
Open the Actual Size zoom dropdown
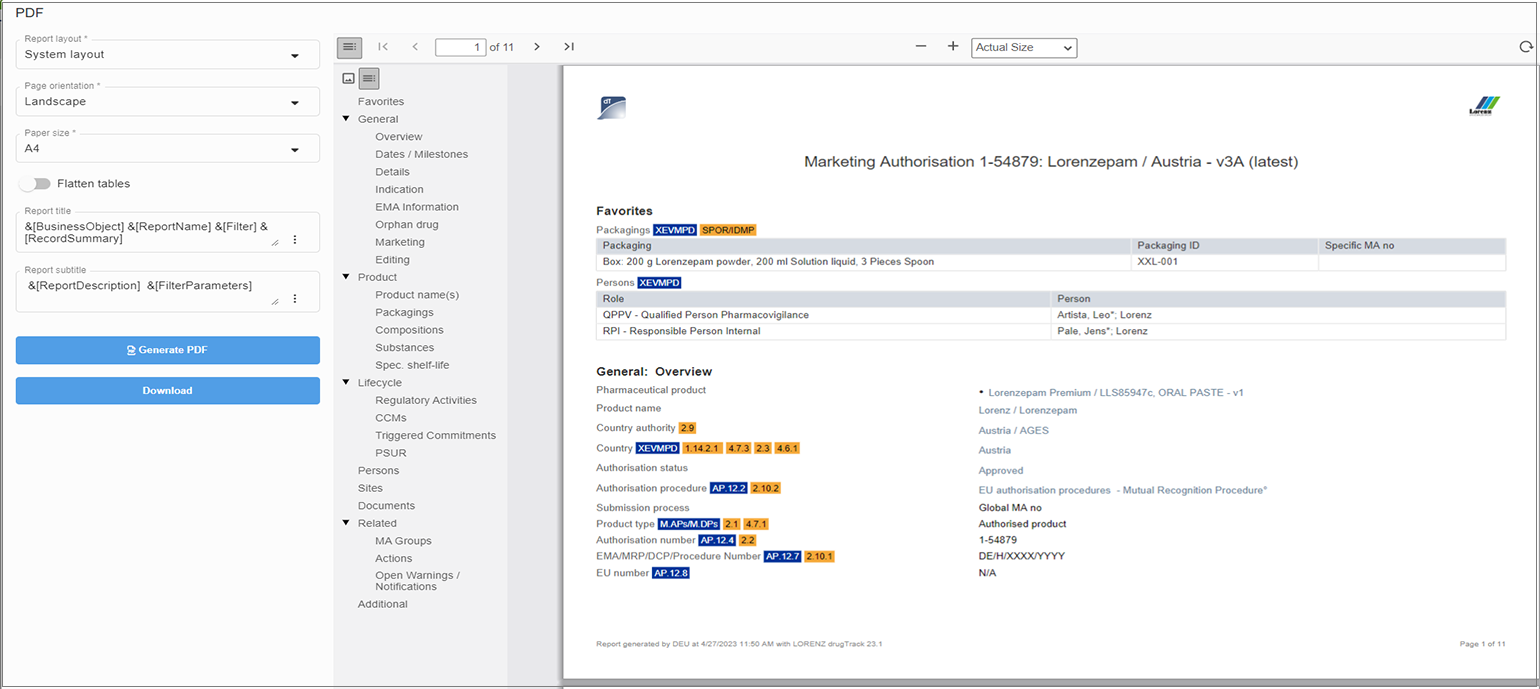[1023, 47]
